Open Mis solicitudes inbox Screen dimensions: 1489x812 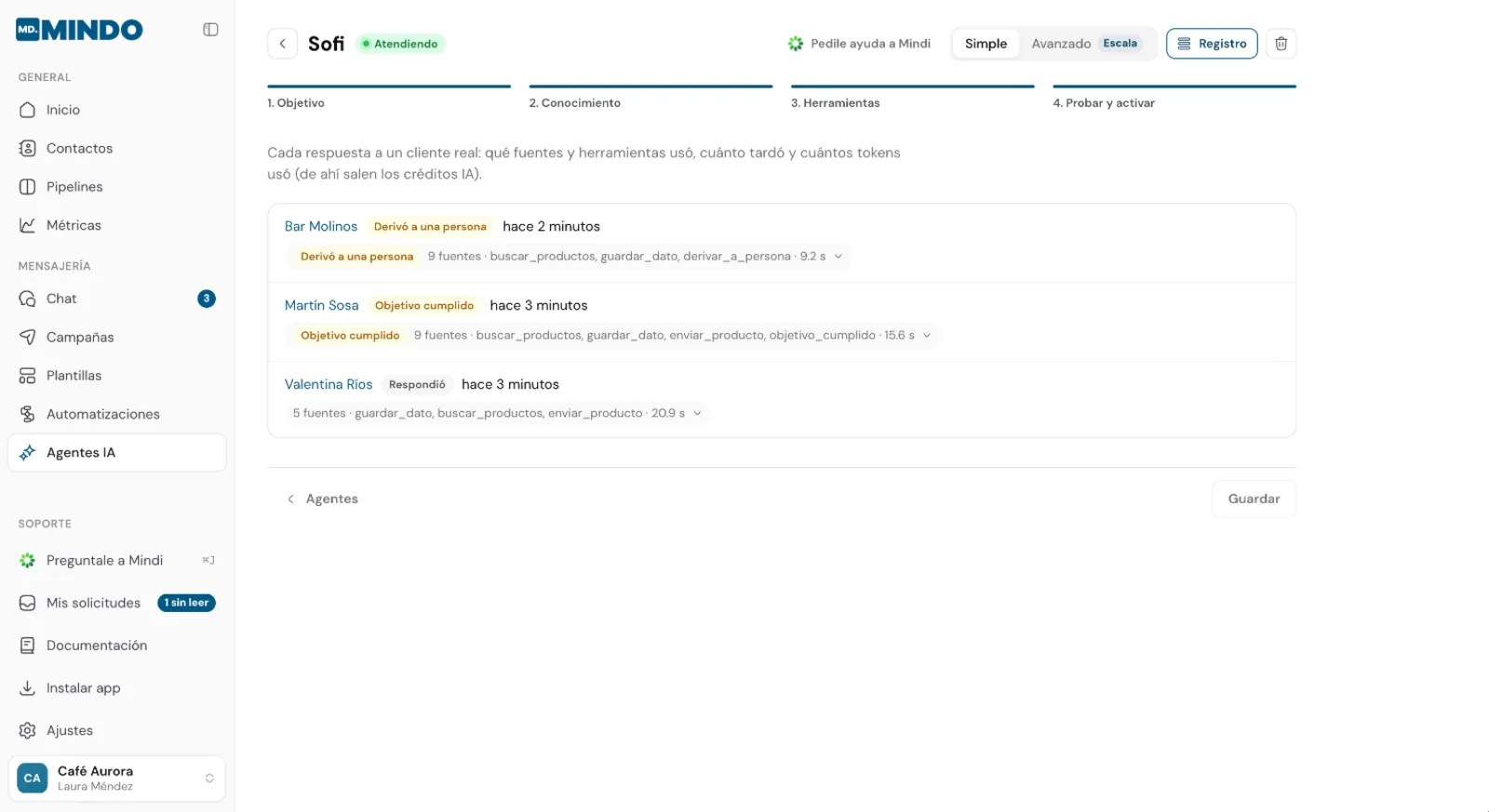point(116,603)
